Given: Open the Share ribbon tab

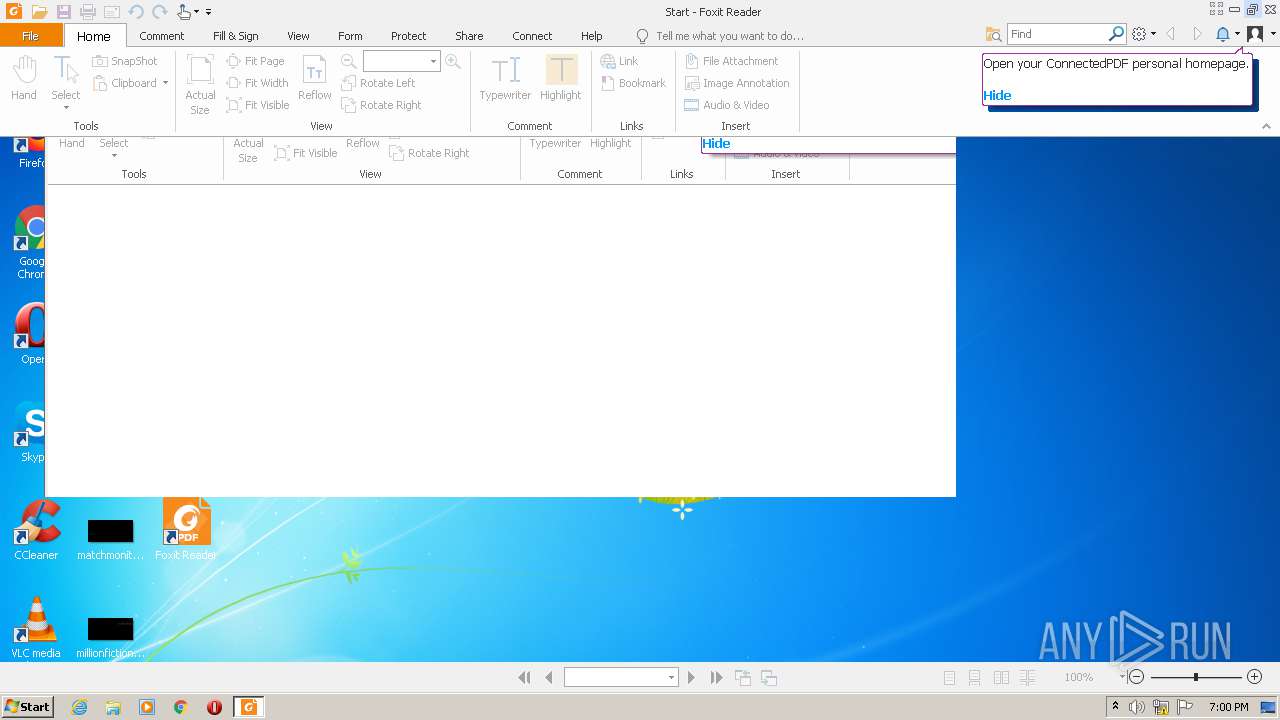Looking at the screenshot, I should pyautogui.click(x=469, y=36).
